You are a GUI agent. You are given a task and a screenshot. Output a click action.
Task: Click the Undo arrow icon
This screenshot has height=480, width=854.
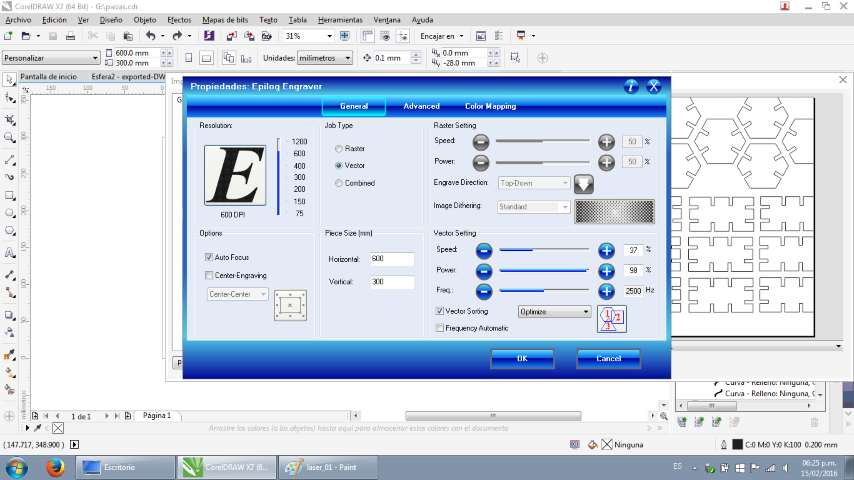click(150, 36)
